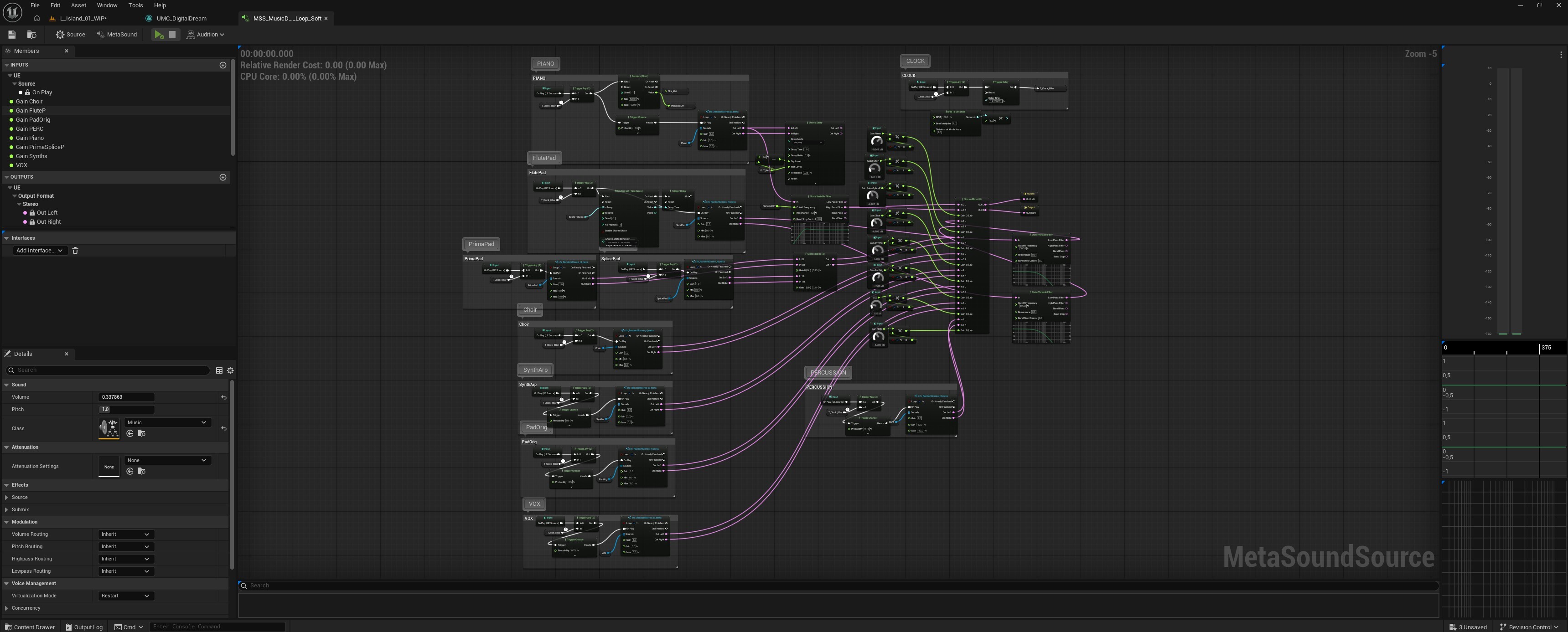Open the Output Log
The image size is (1568, 632).
pos(84,627)
